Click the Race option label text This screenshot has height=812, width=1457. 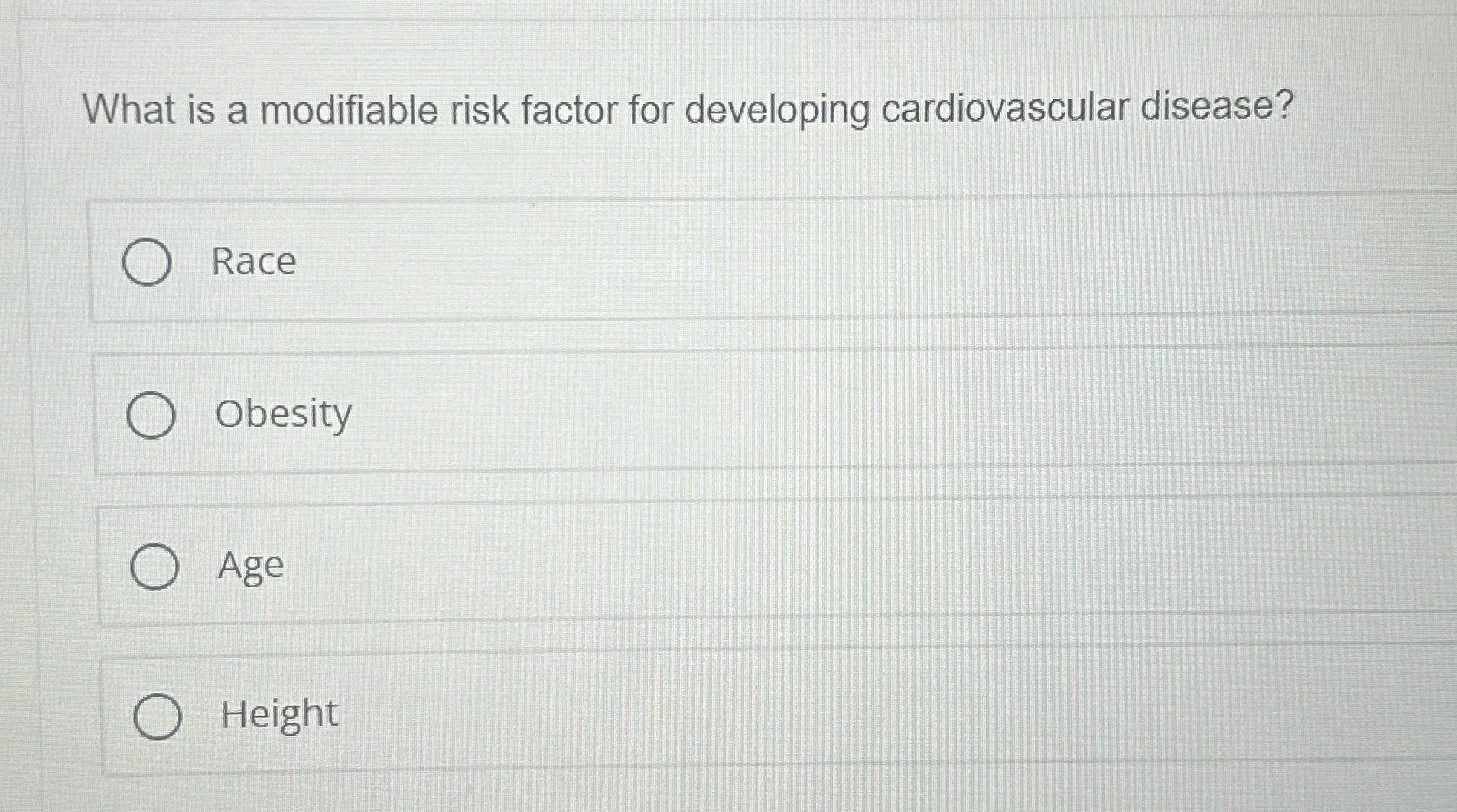pos(253,262)
